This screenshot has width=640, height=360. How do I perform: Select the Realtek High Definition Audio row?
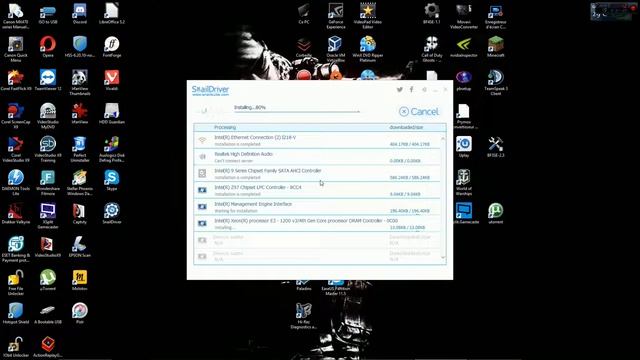point(317,157)
